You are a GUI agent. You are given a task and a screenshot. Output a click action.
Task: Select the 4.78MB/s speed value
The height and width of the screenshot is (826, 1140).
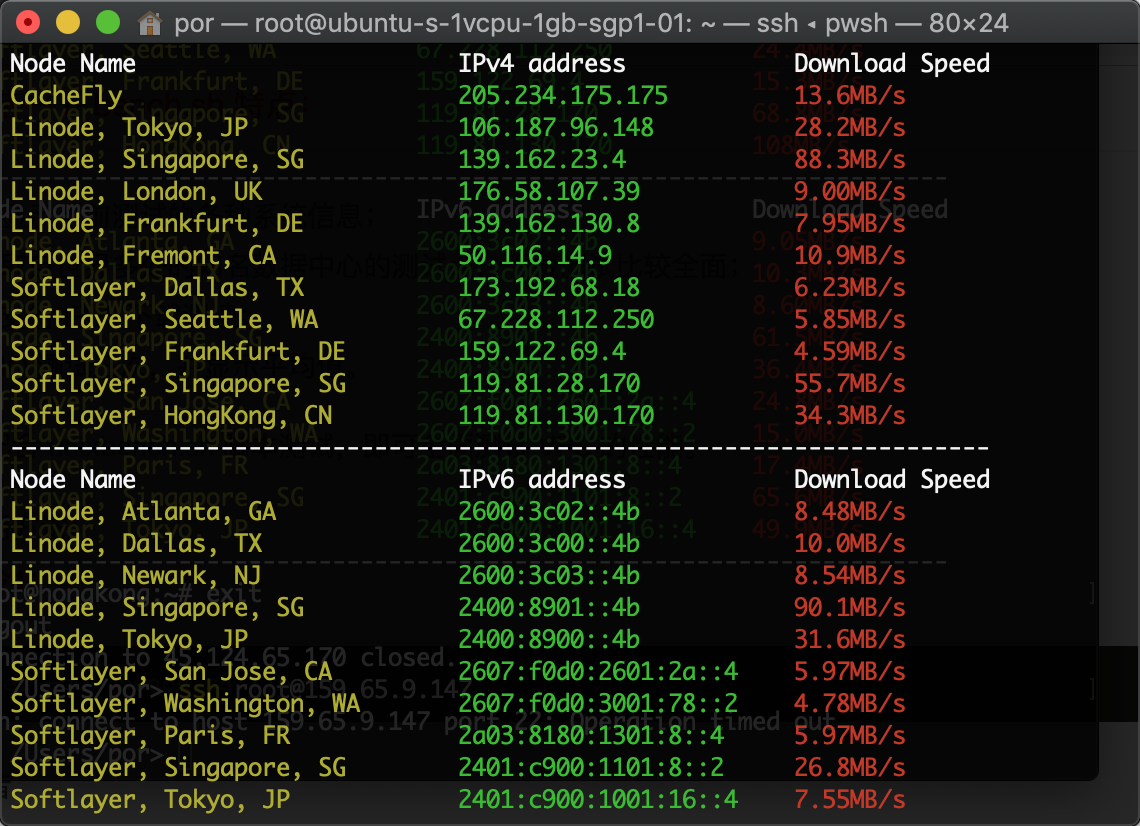(x=849, y=704)
